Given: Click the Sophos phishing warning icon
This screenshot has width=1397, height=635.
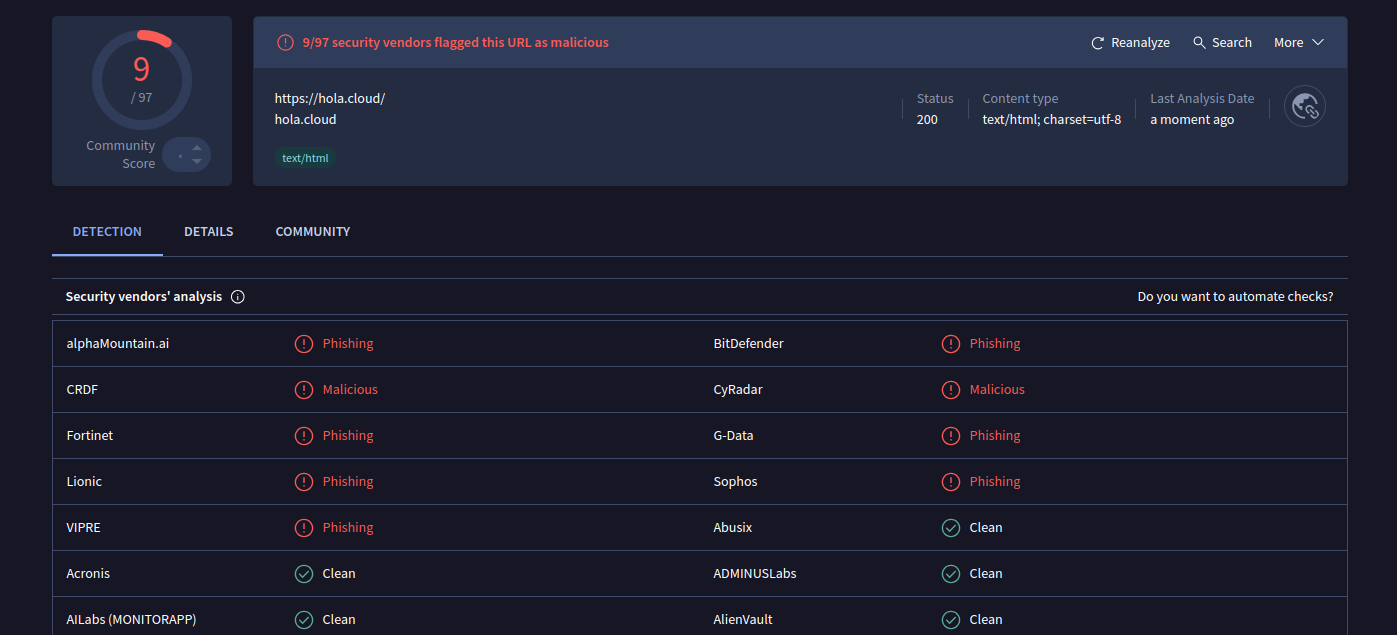Looking at the screenshot, I should [951, 482].
